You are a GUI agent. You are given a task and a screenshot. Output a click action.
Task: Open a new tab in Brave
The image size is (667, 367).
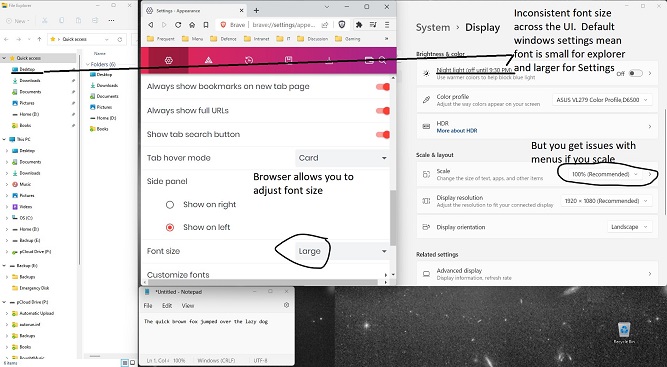tap(257, 11)
